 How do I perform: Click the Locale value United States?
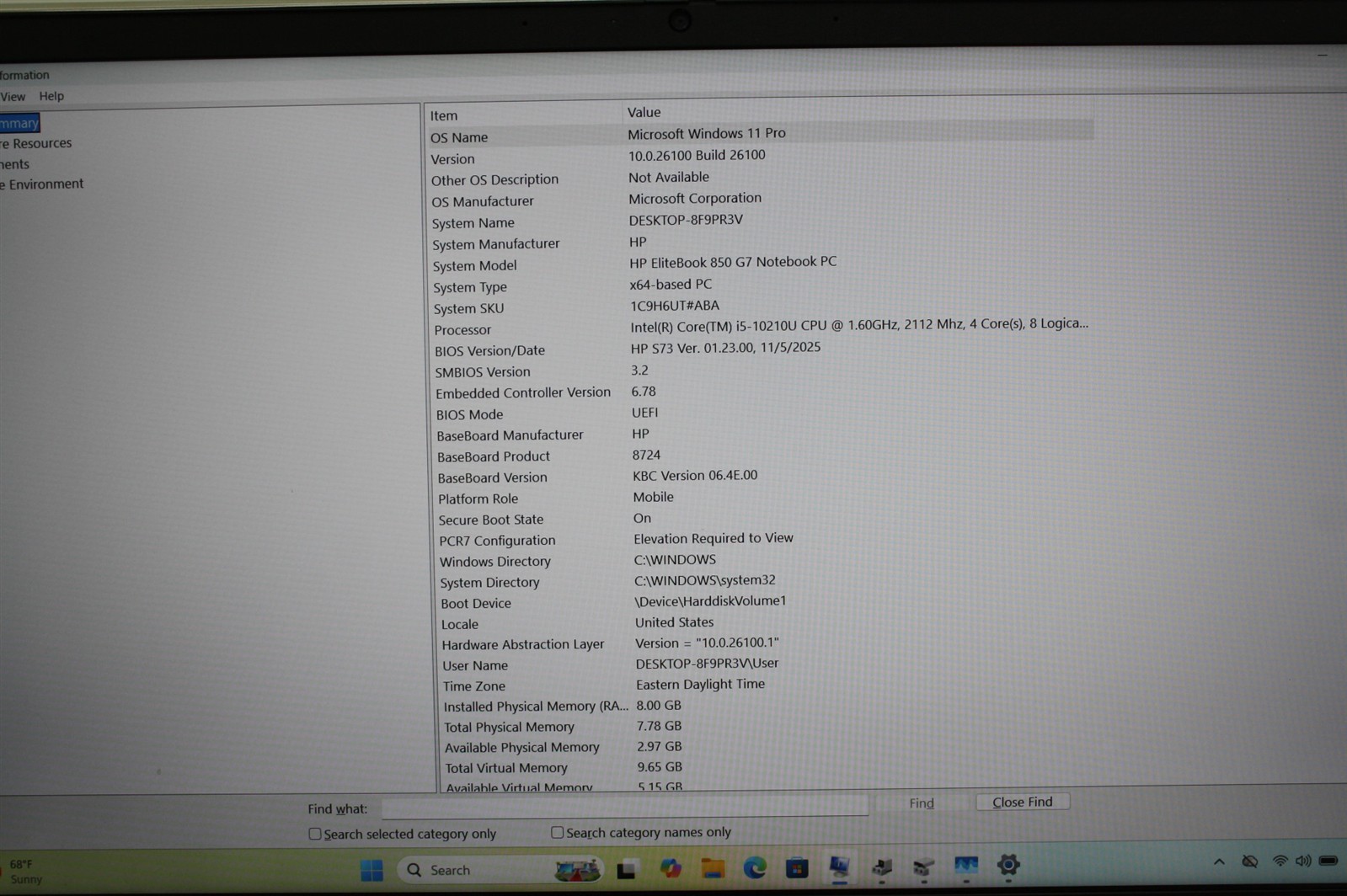click(x=674, y=622)
